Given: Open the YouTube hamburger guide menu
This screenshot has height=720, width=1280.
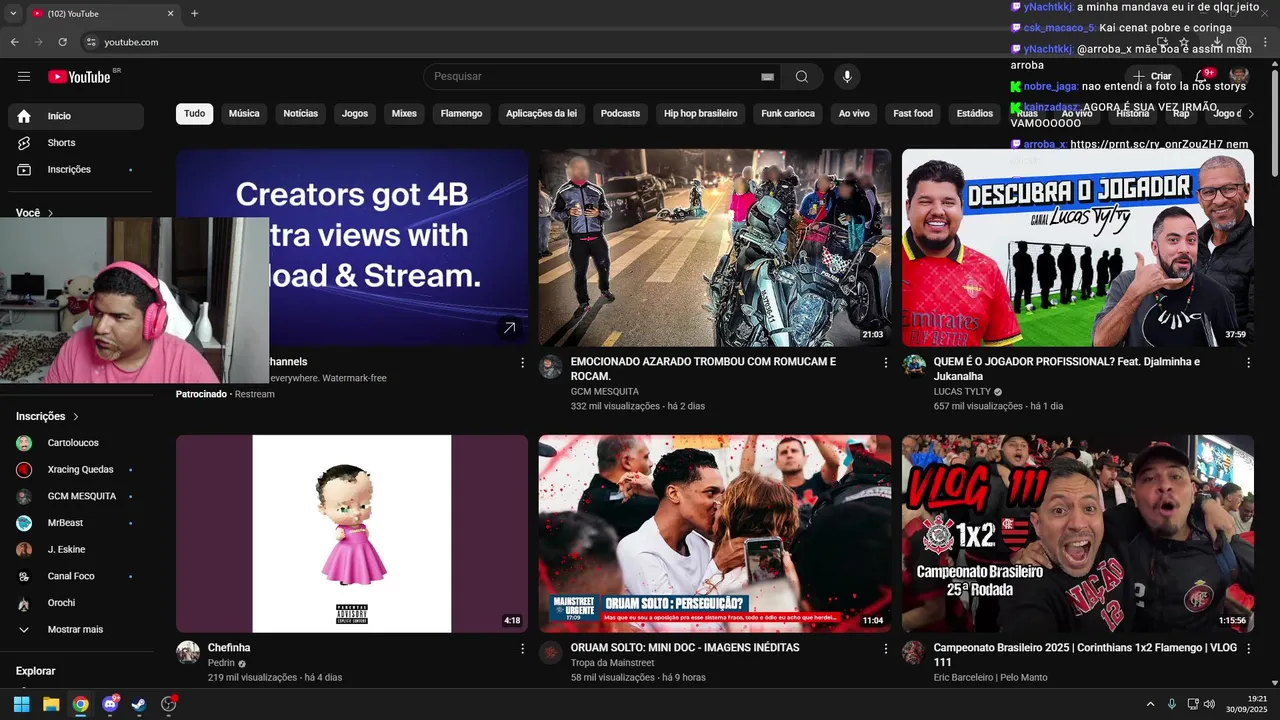Looking at the screenshot, I should 24,77.
